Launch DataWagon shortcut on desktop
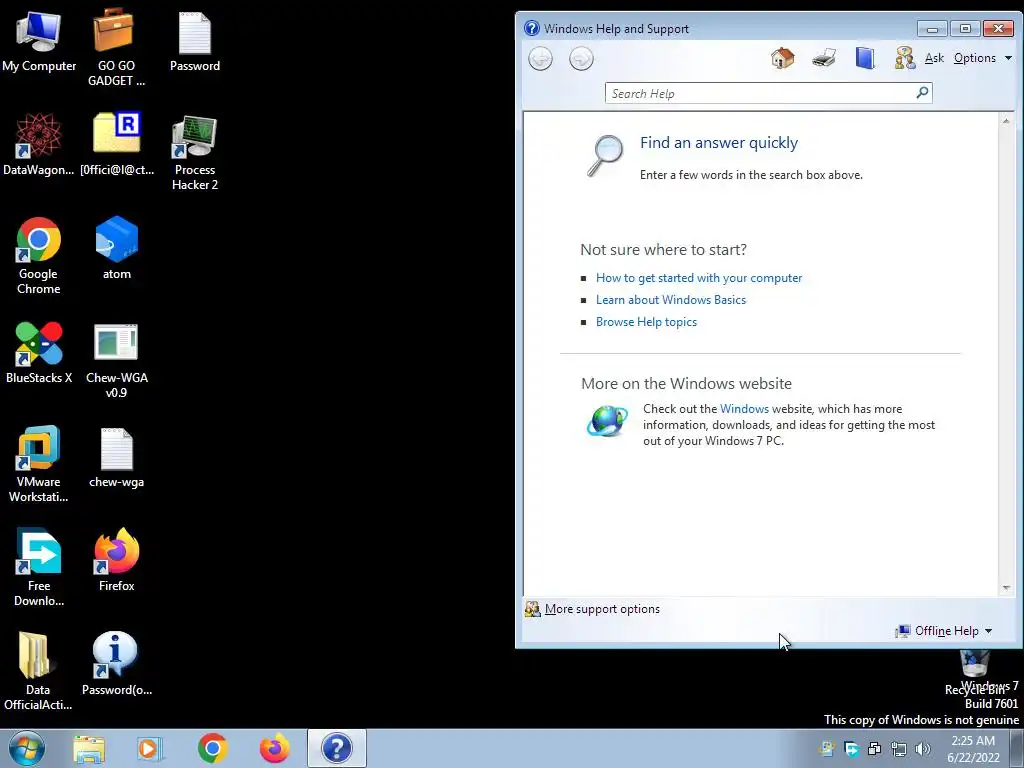1024x768 pixels. [x=39, y=144]
